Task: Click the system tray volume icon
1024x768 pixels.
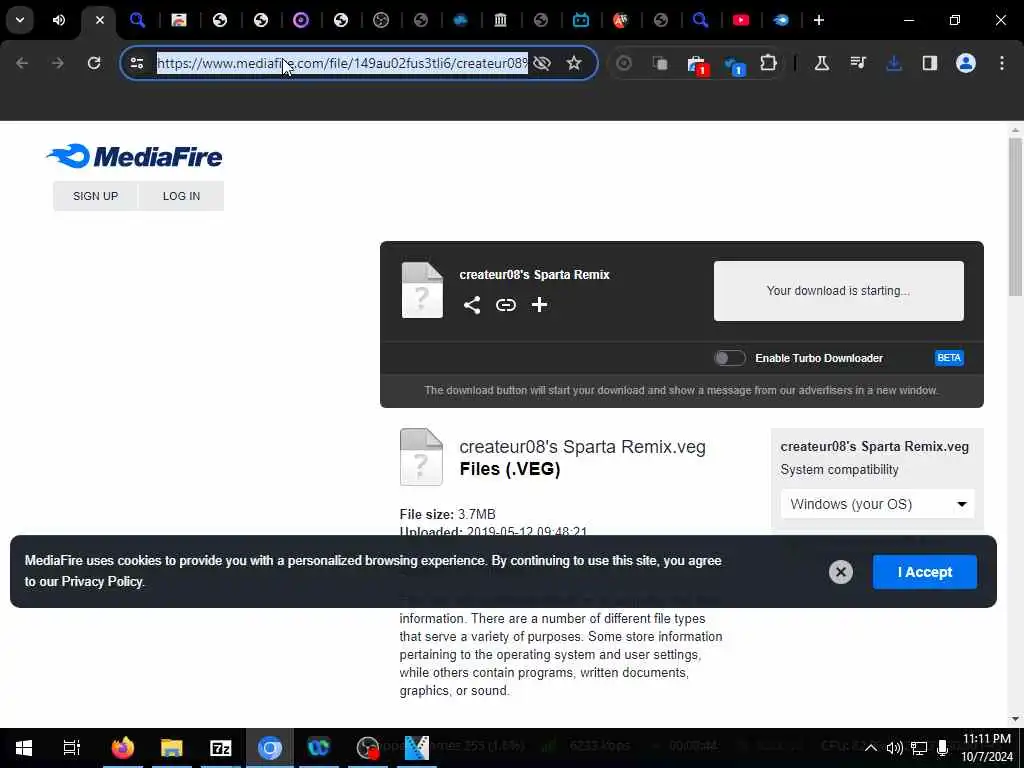Action: click(x=894, y=748)
